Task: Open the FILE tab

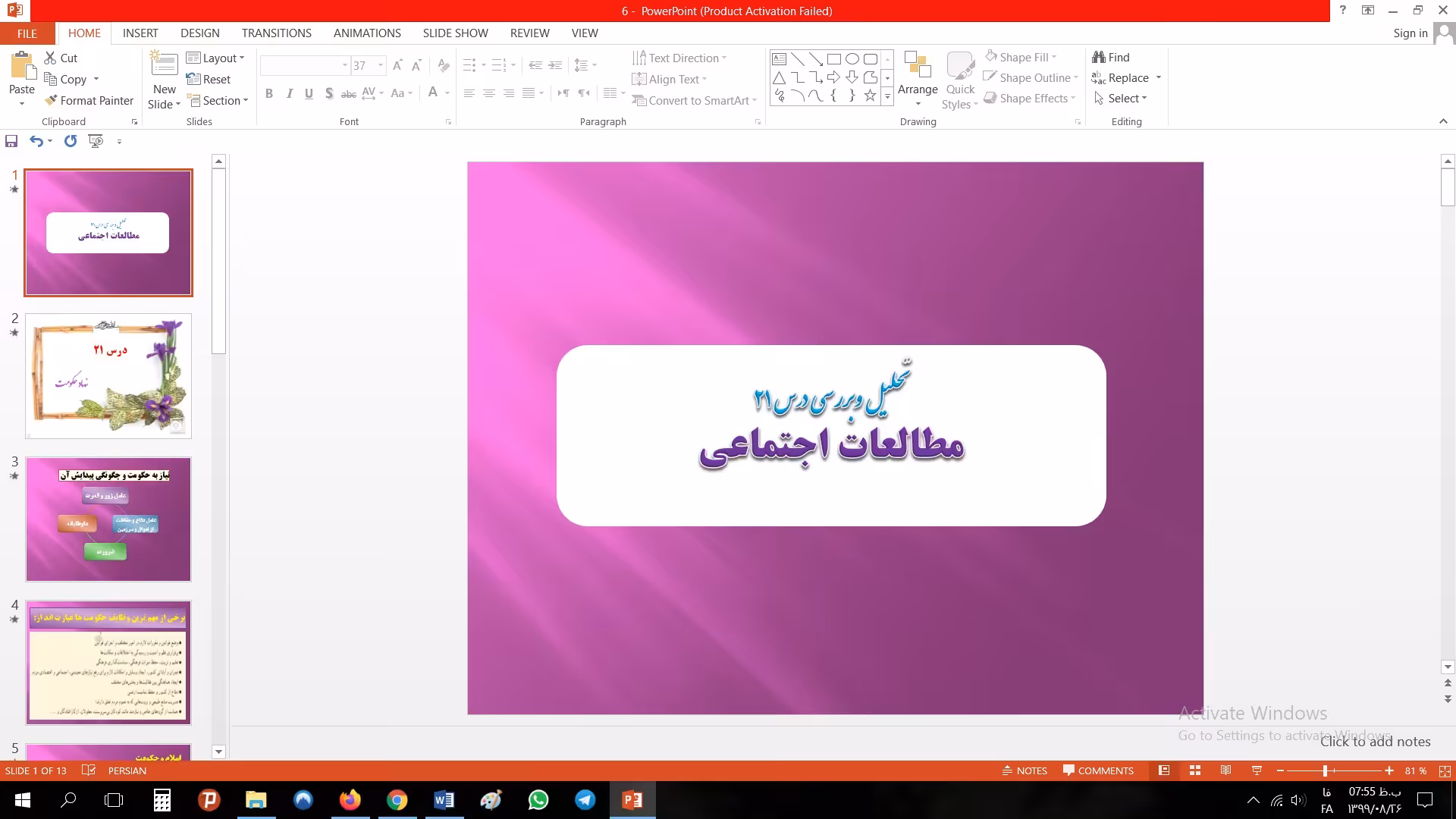Action: (x=27, y=33)
